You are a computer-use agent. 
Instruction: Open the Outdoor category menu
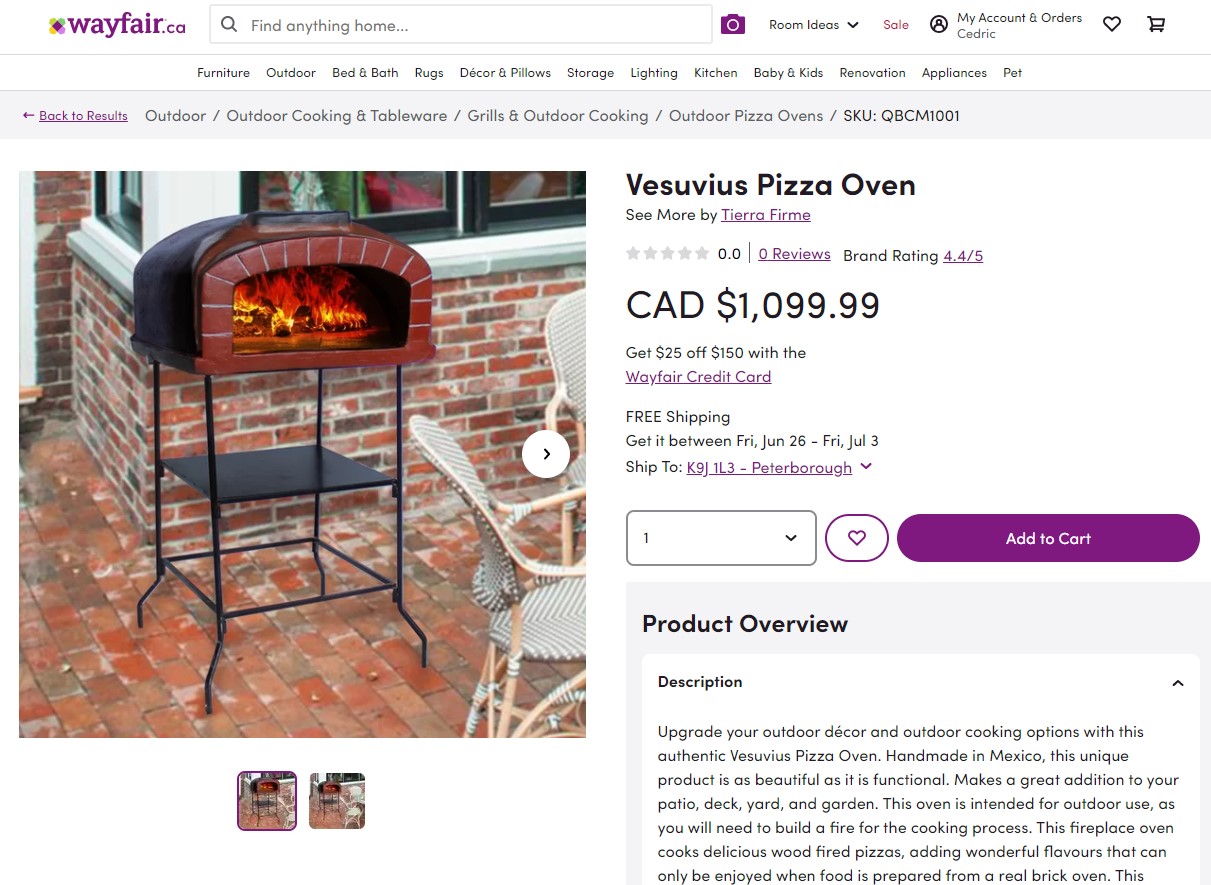291,73
